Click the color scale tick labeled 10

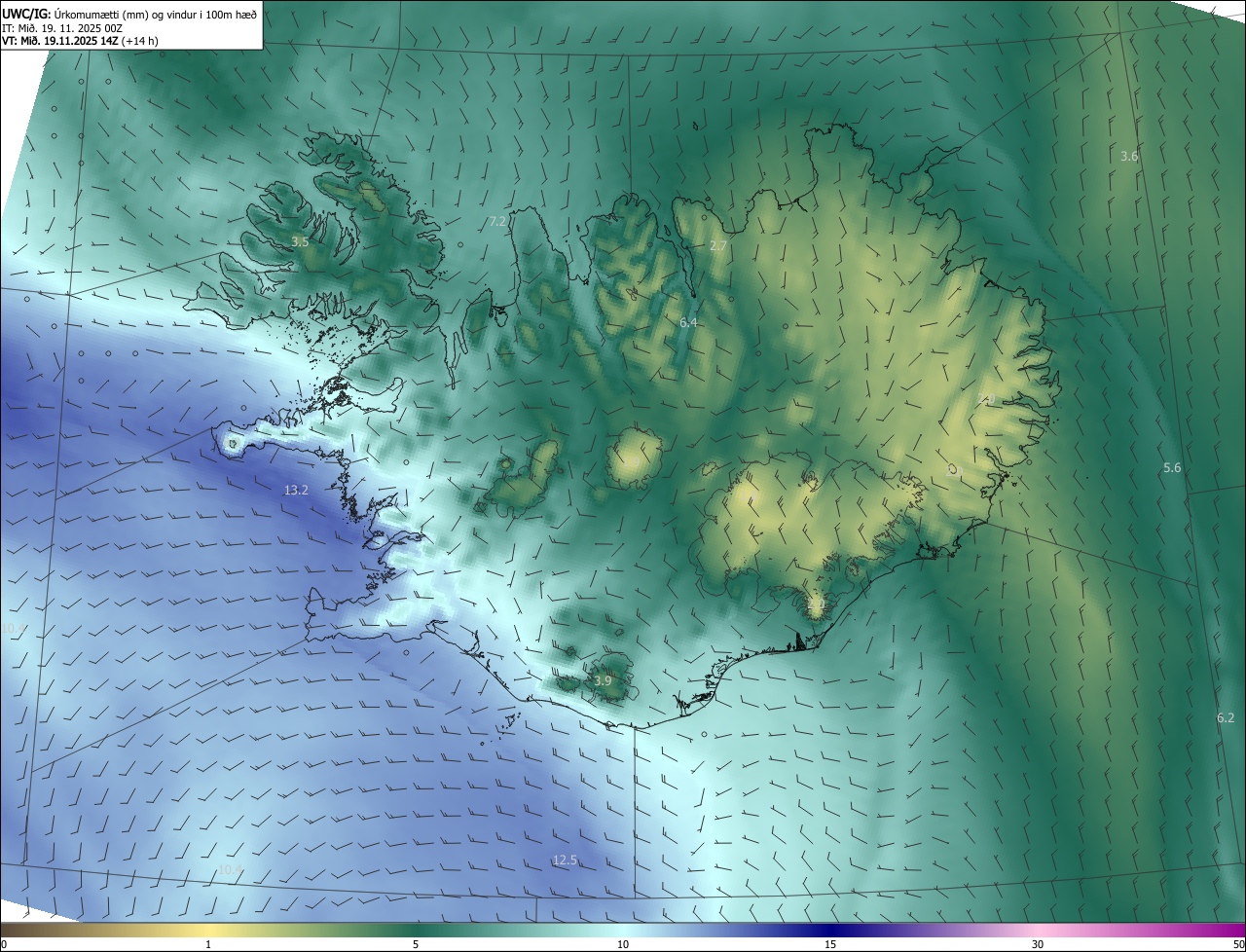[x=623, y=944]
